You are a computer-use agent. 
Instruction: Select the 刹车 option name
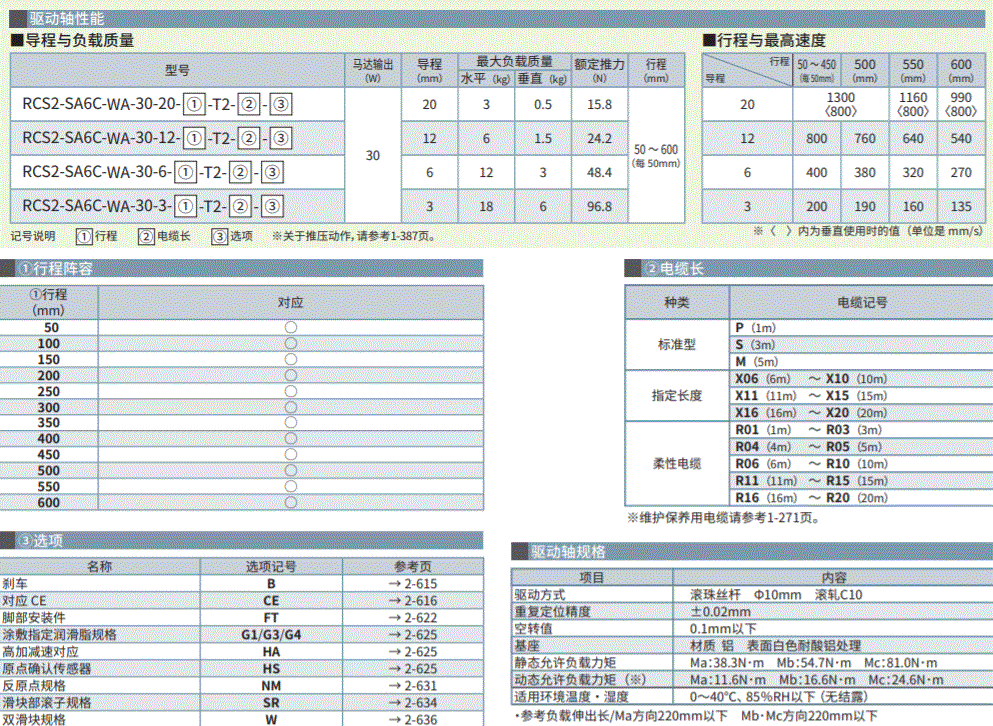15,583
